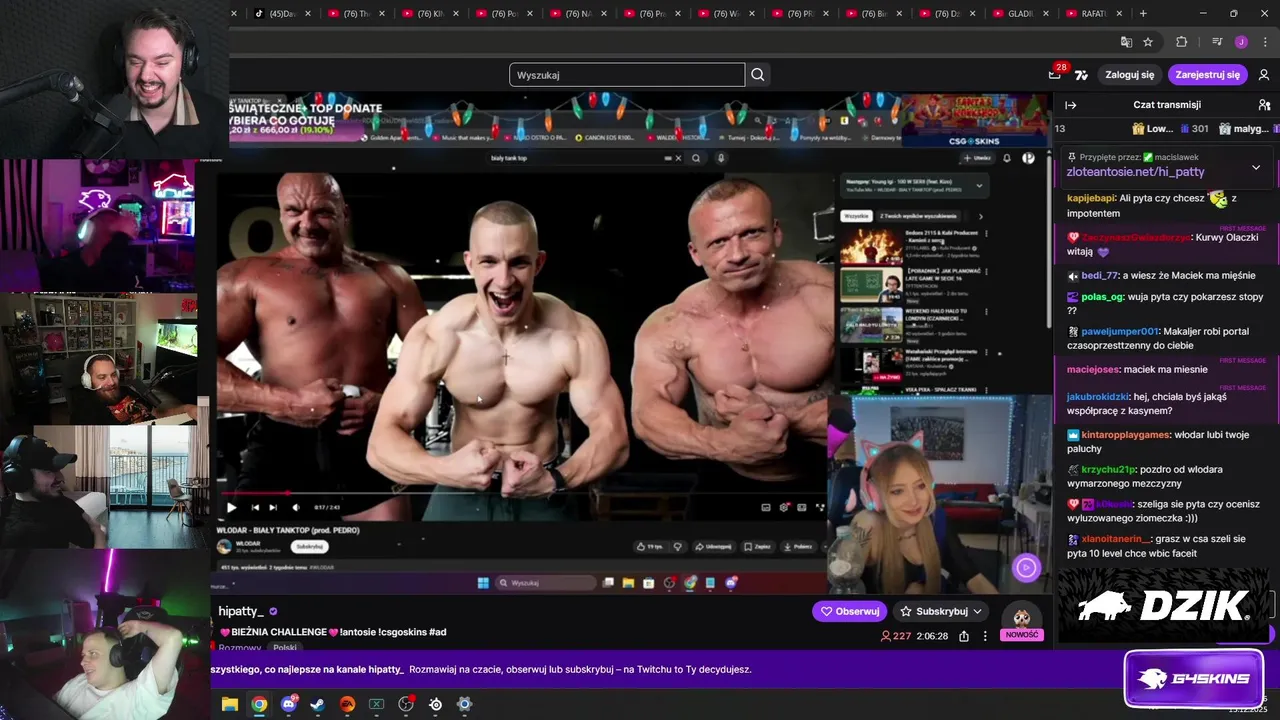The width and height of the screenshot is (1280, 720).
Task: Expand the Następny up-next queue panel
Action: [979, 185]
